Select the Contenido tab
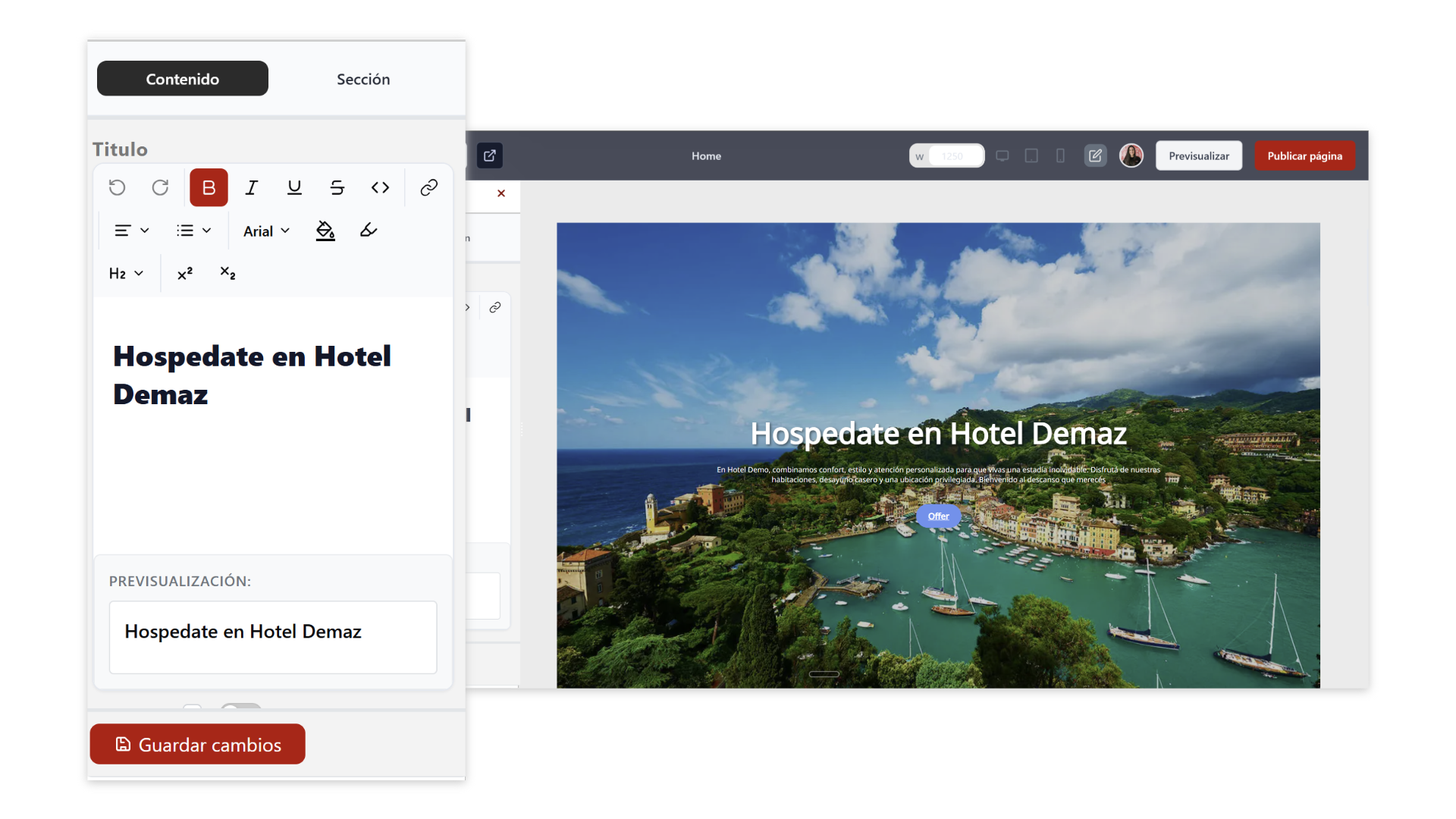Viewport: 1456px width, 819px height. click(x=183, y=79)
